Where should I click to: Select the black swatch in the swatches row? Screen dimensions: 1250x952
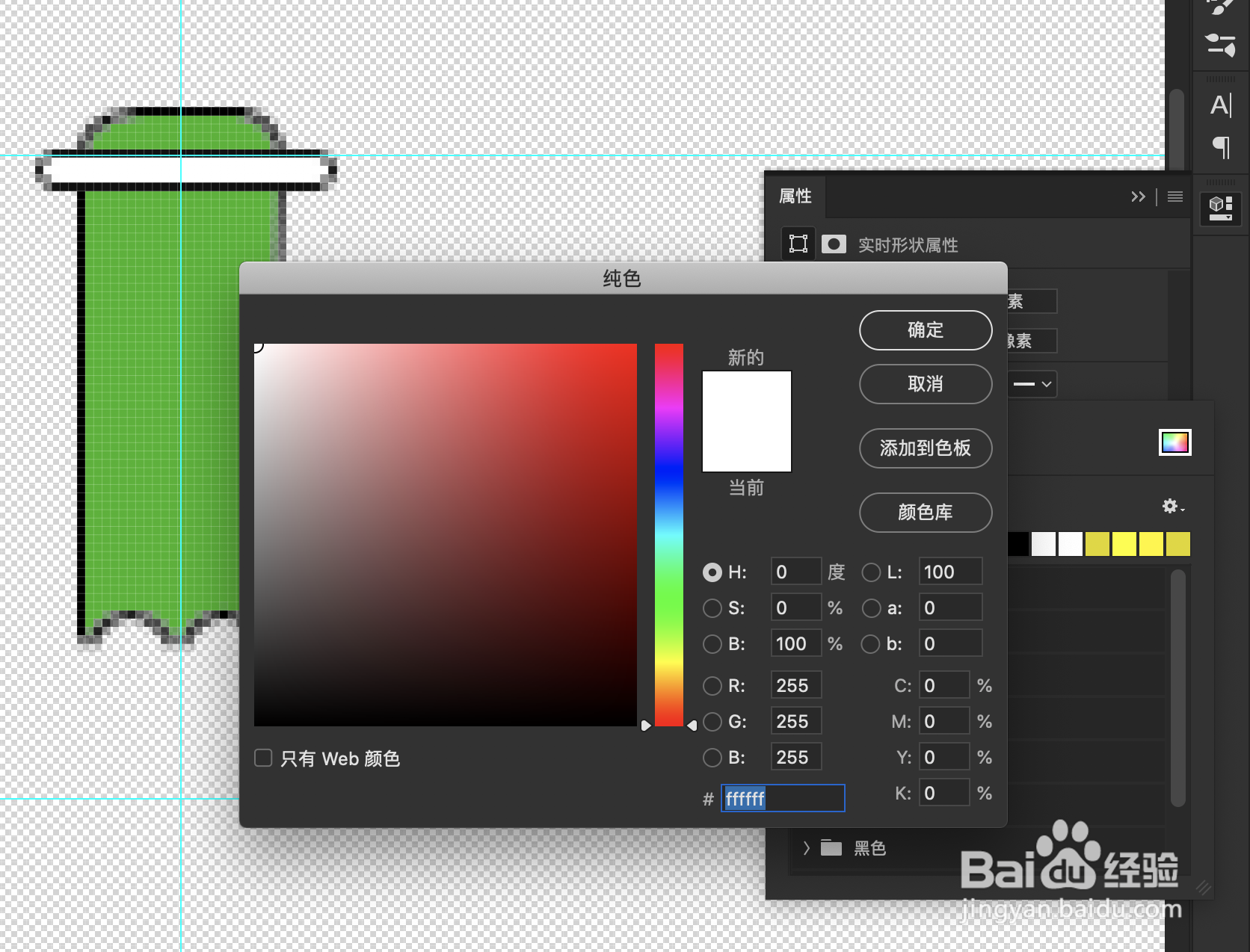pyautogui.click(x=1017, y=544)
